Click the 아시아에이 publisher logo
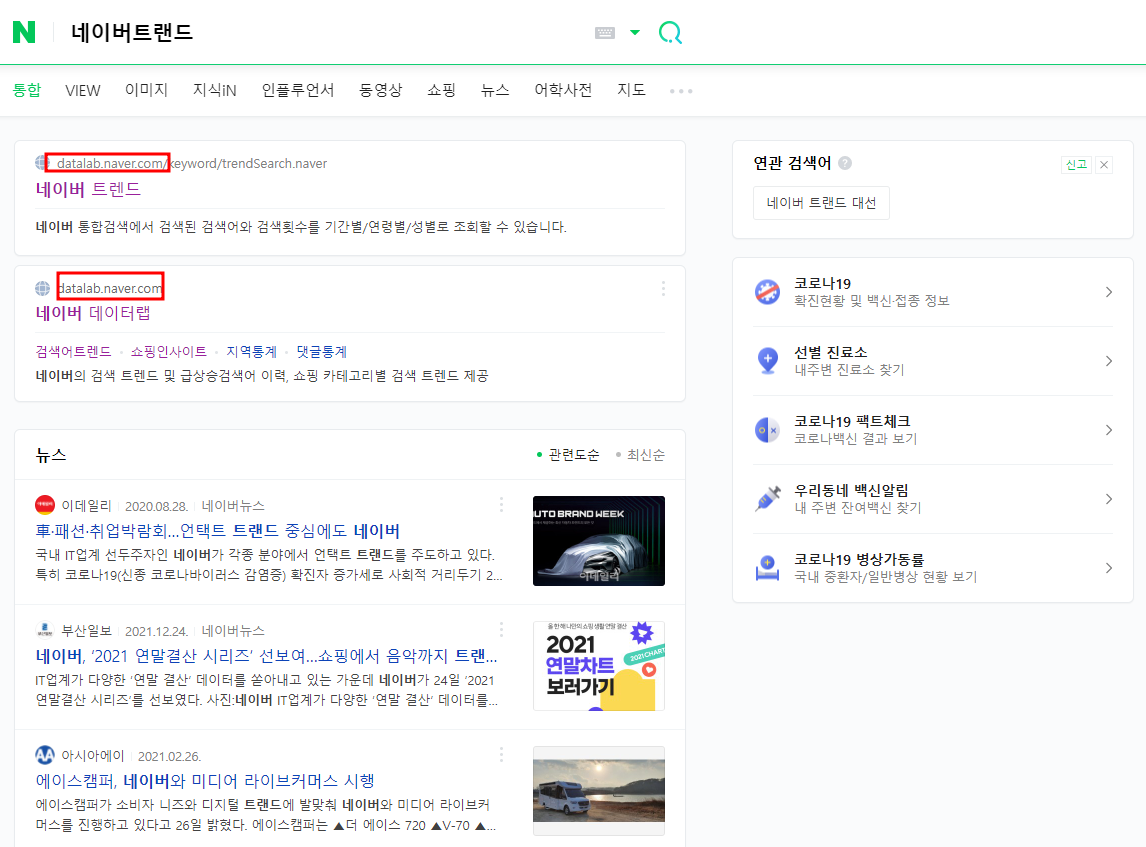The image size is (1146, 847). pos(45,755)
